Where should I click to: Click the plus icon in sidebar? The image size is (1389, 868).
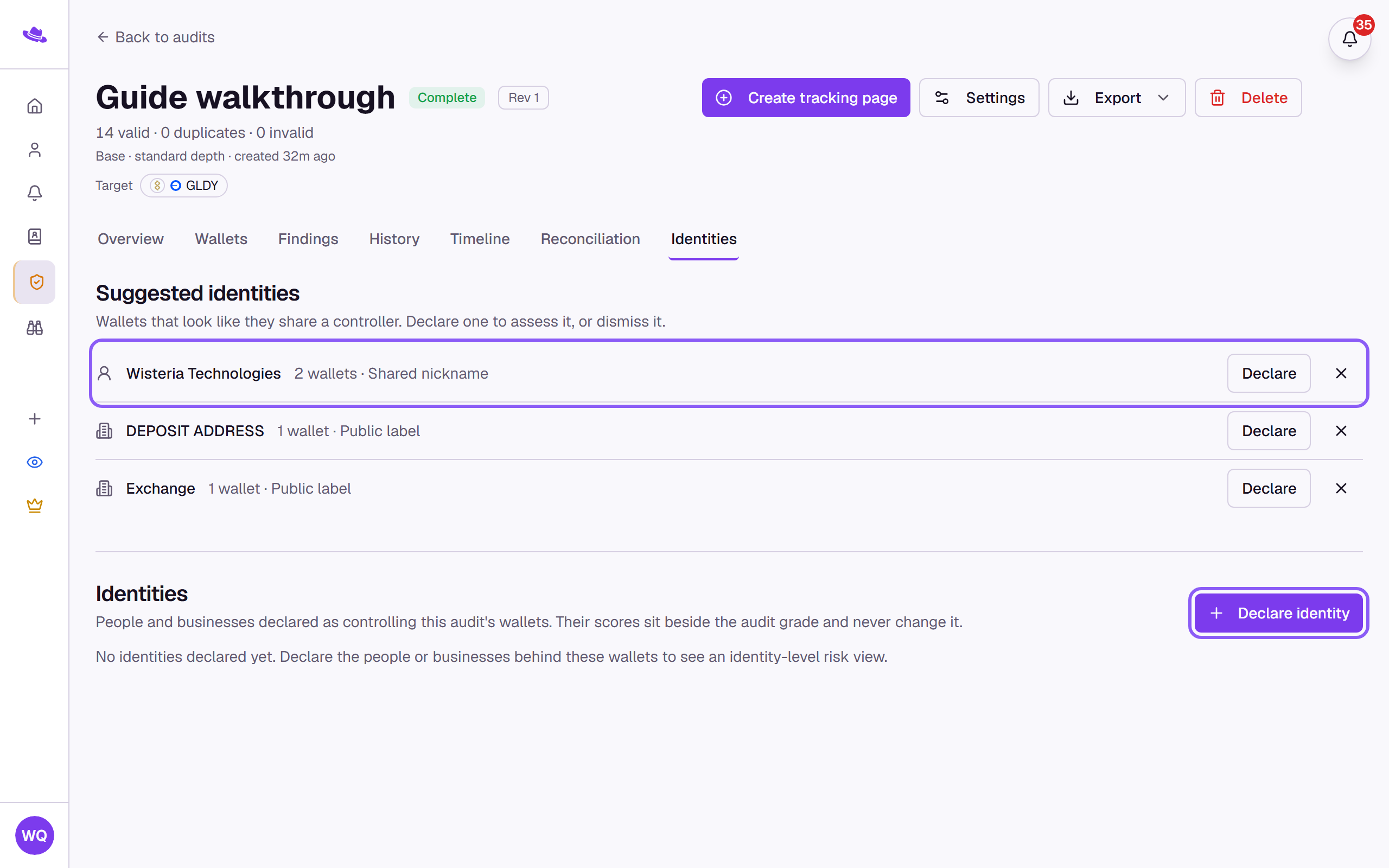34,419
